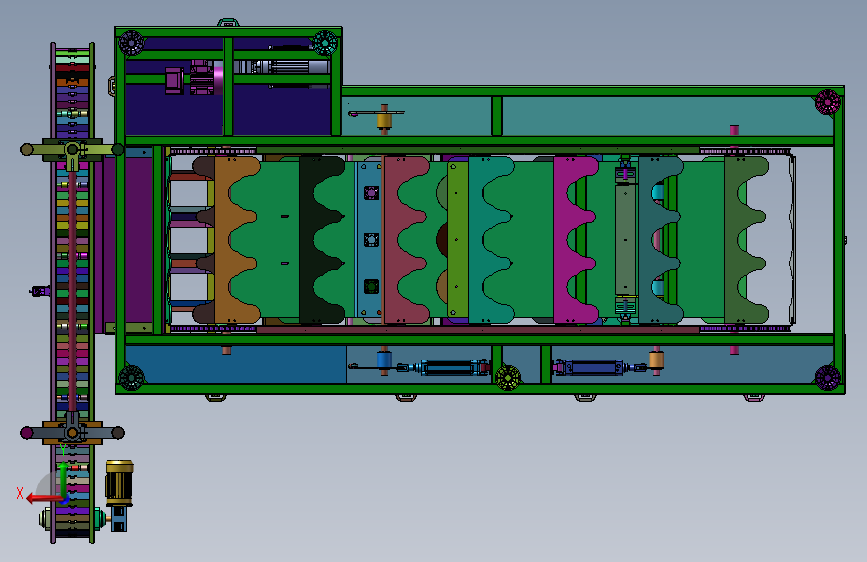This screenshot has width=867, height=562.
Task: Select the magenta caster wheel at top right
Action: point(828,102)
